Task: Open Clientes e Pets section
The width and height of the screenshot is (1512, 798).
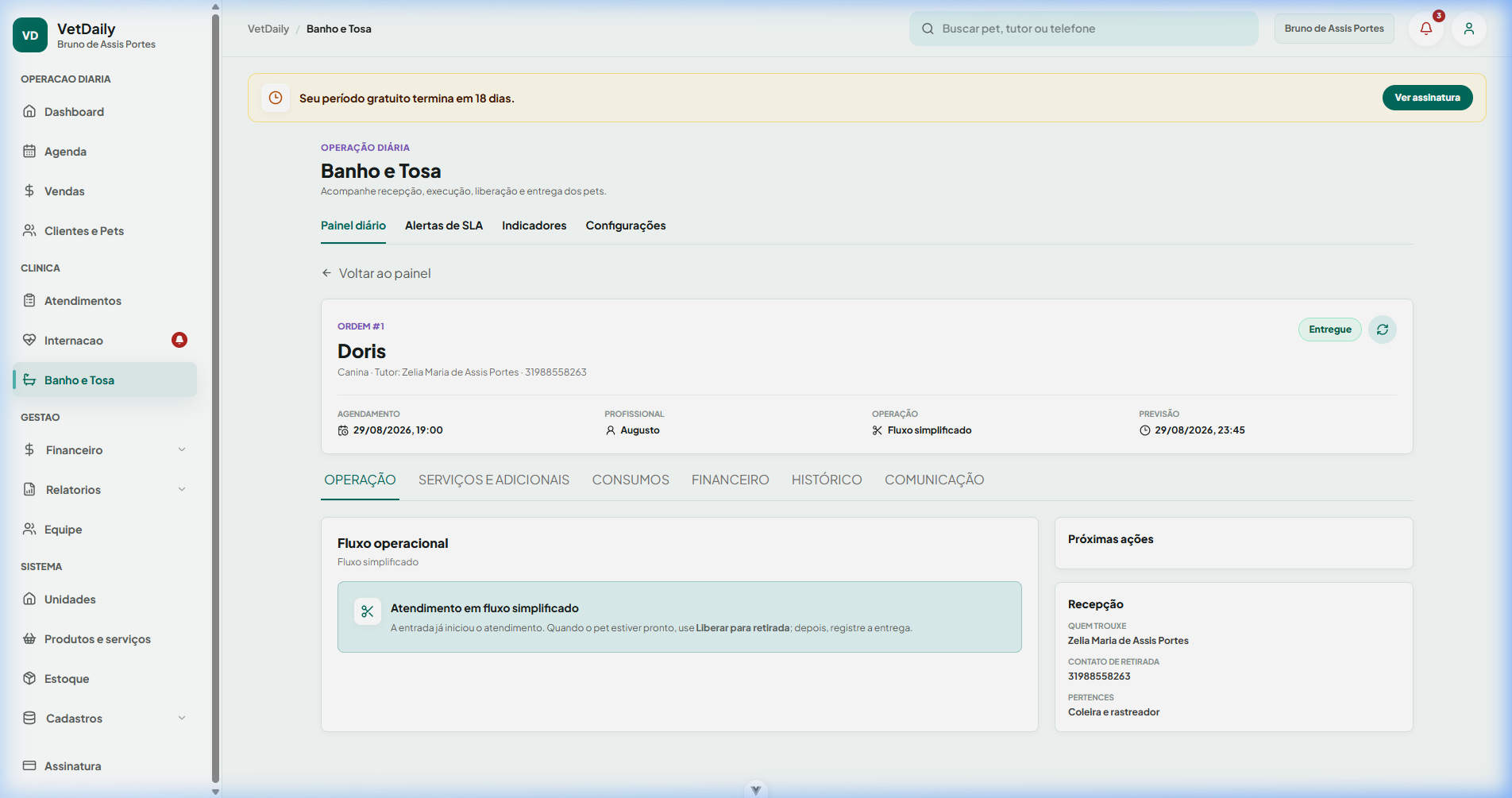Action: 105,231
